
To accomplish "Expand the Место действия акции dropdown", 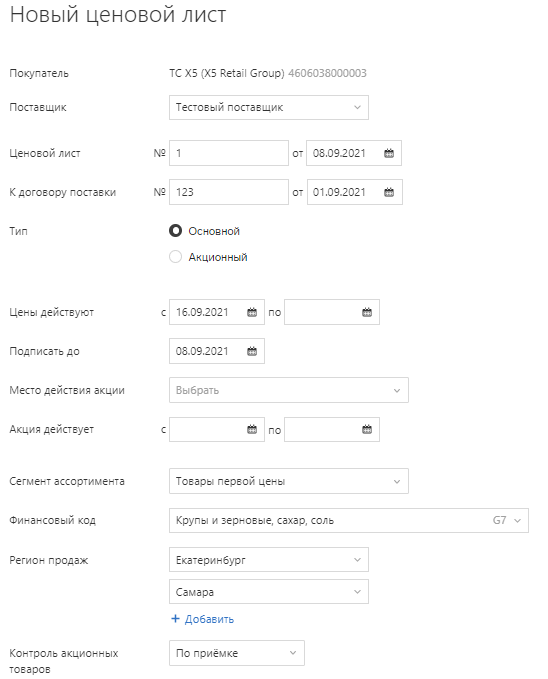I will [x=289, y=390].
